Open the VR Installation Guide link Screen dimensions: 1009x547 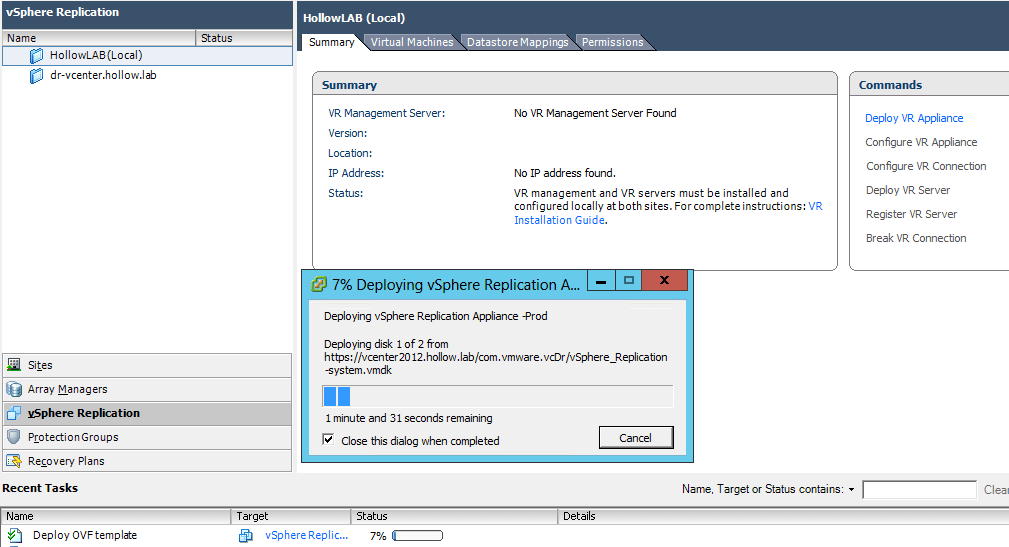(559, 220)
